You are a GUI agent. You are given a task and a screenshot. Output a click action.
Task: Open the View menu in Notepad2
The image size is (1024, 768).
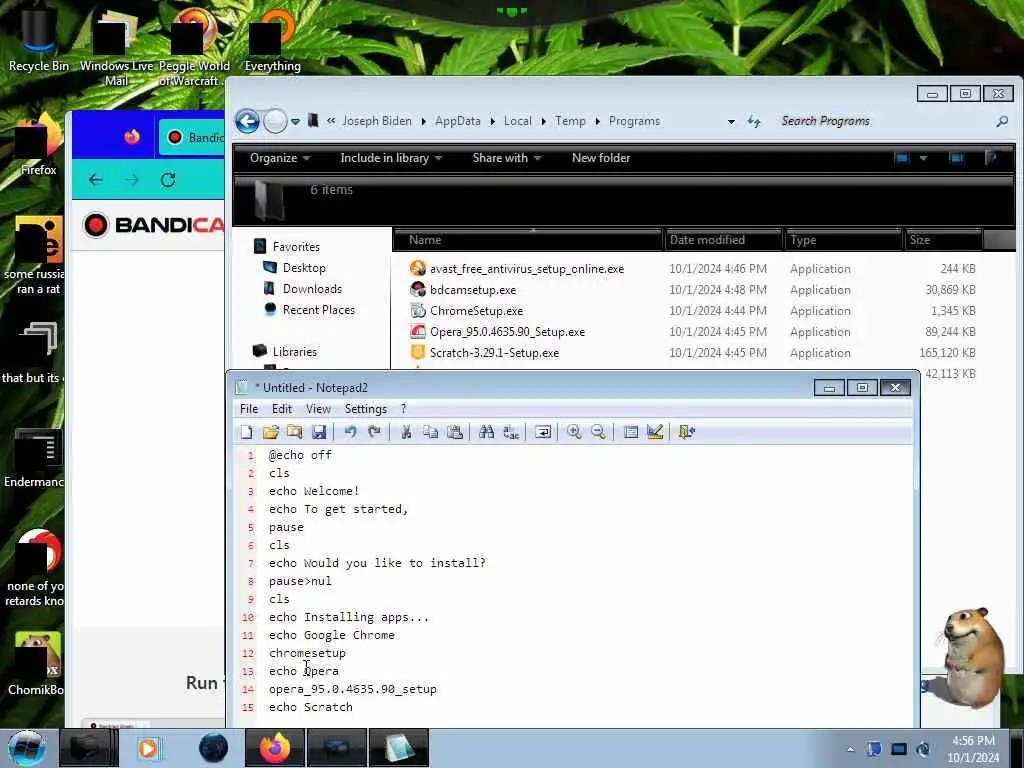pos(318,409)
